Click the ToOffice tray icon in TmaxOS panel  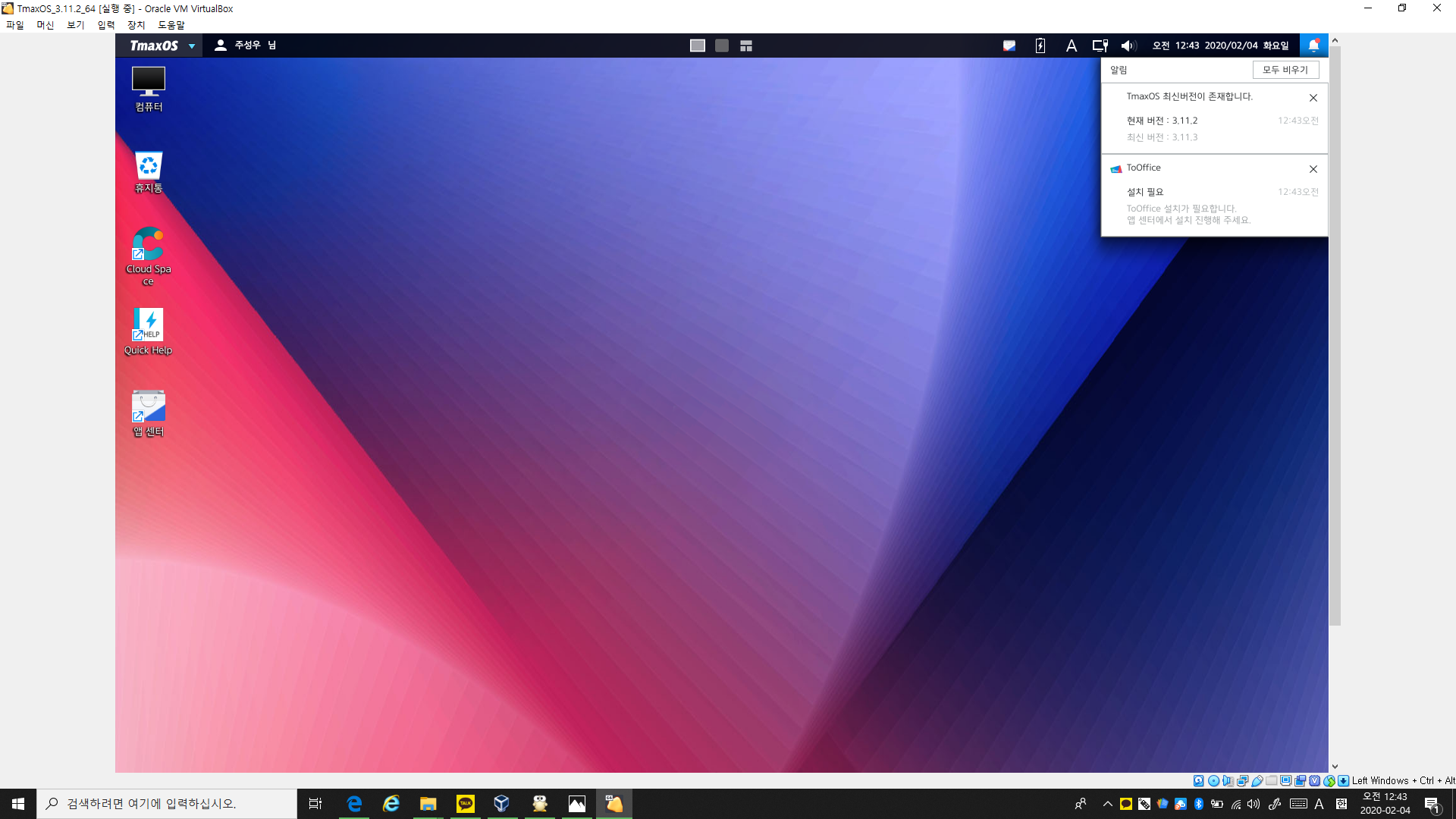[x=1009, y=45]
